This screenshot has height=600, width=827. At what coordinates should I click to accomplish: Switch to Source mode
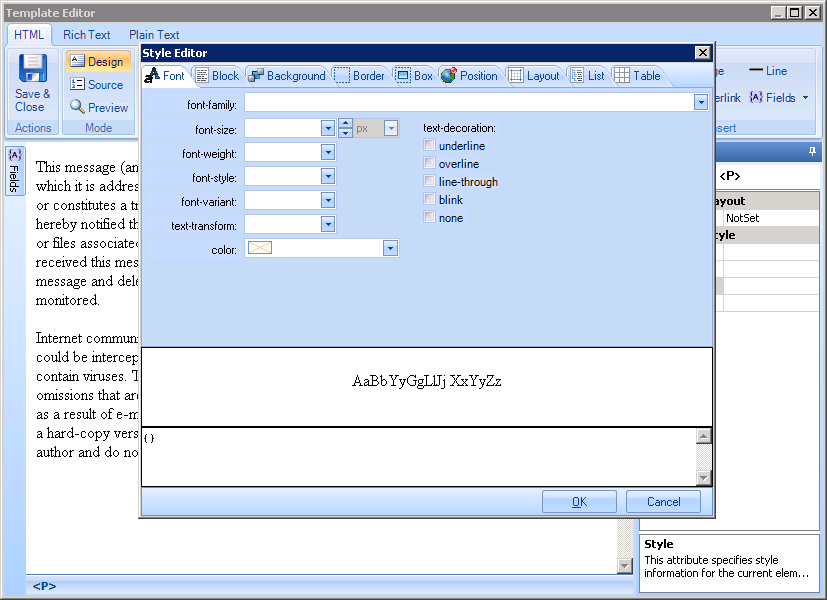coord(98,84)
